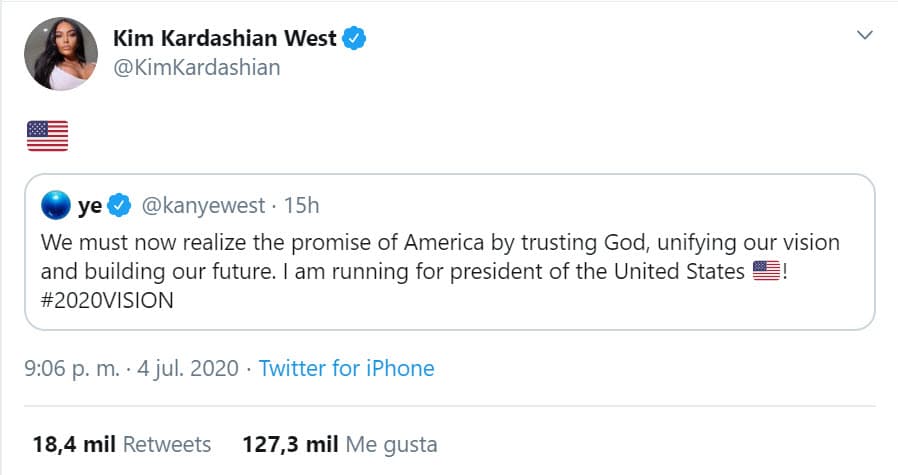Click the 15h timestamp on quoted tweet
This screenshot has width=898, height=475.
coord(301,206)
